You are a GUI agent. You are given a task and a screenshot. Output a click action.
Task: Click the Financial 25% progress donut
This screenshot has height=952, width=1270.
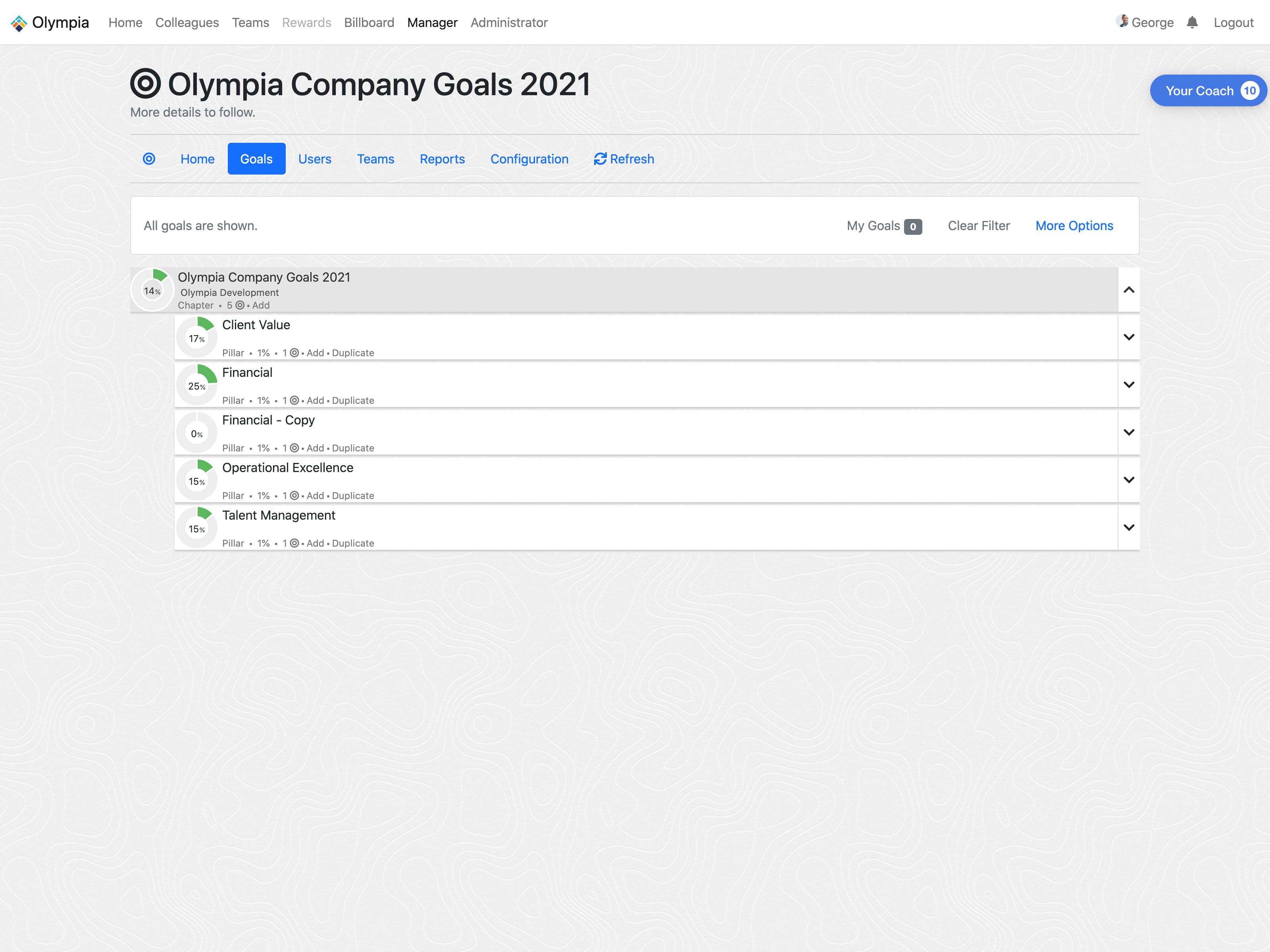196,386
